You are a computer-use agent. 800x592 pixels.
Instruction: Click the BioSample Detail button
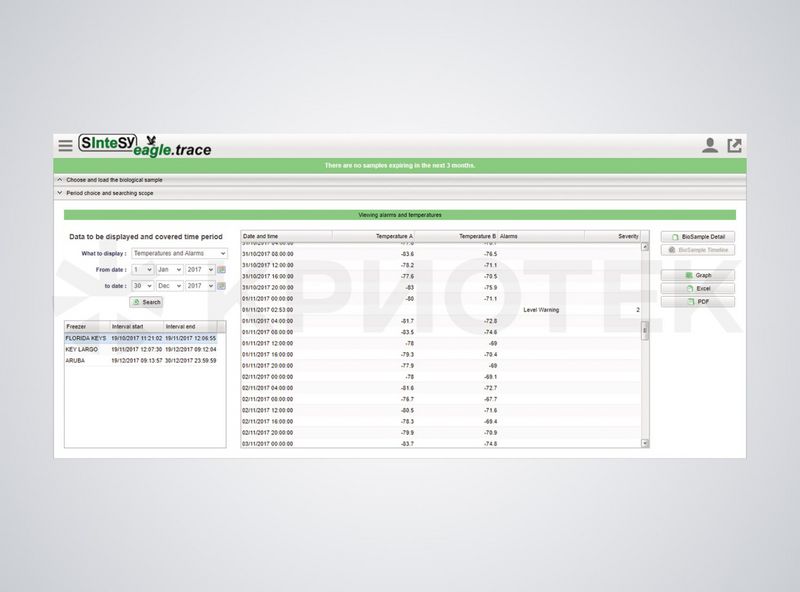point(698,237)
